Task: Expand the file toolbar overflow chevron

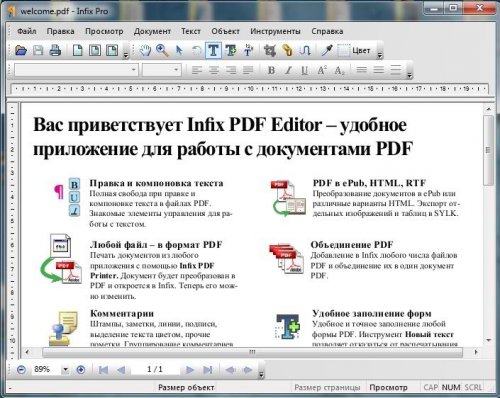Action: click(126, 55)
